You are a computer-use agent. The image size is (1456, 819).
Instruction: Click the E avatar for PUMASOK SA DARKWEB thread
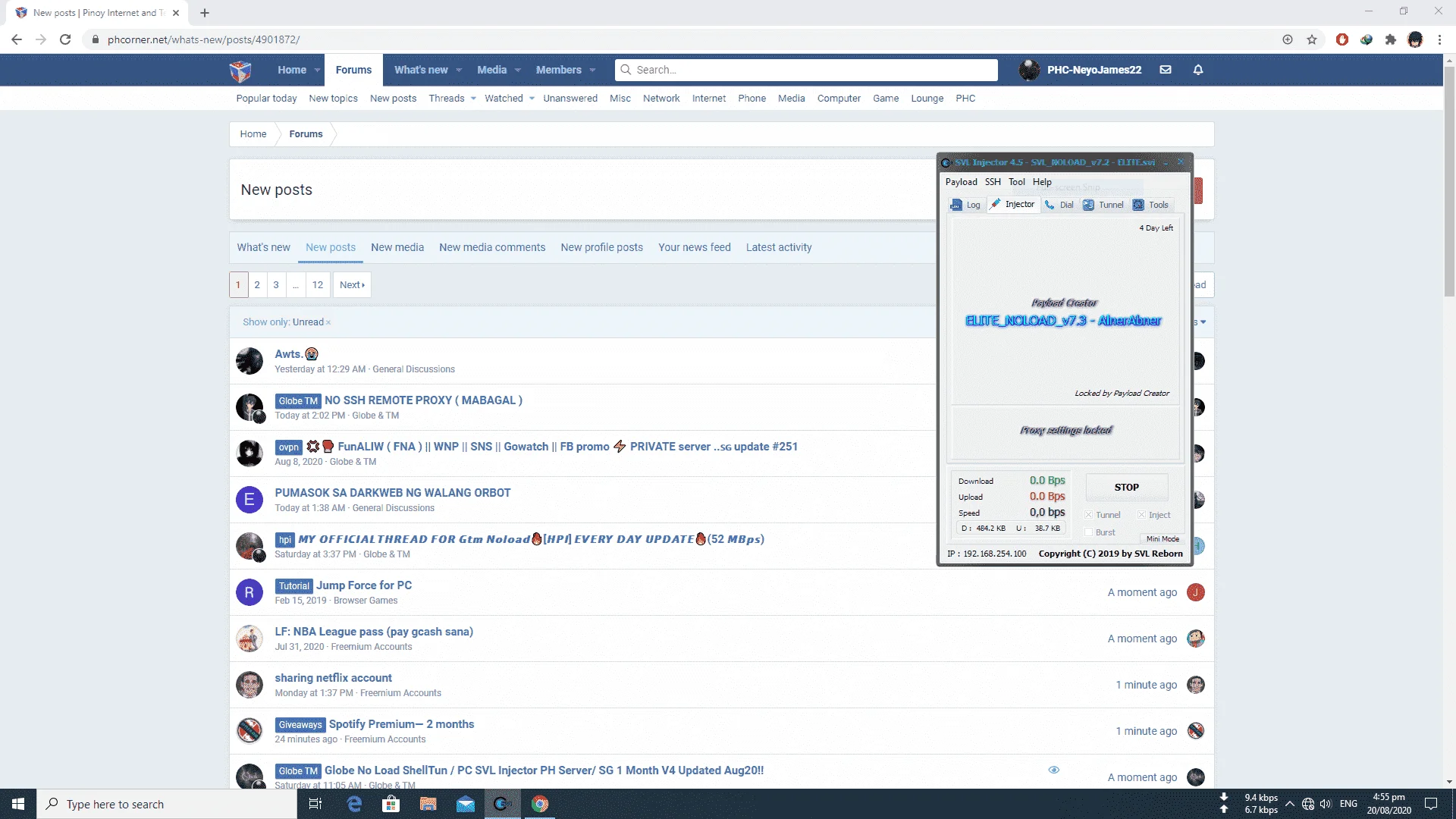point(249,500)
